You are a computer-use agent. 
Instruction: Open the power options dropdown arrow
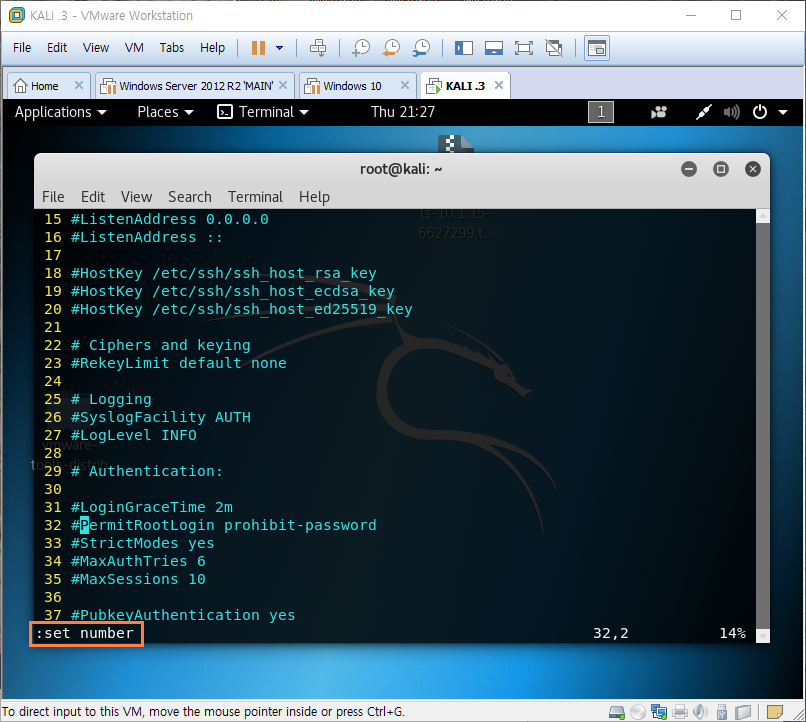tap(280, 48)
